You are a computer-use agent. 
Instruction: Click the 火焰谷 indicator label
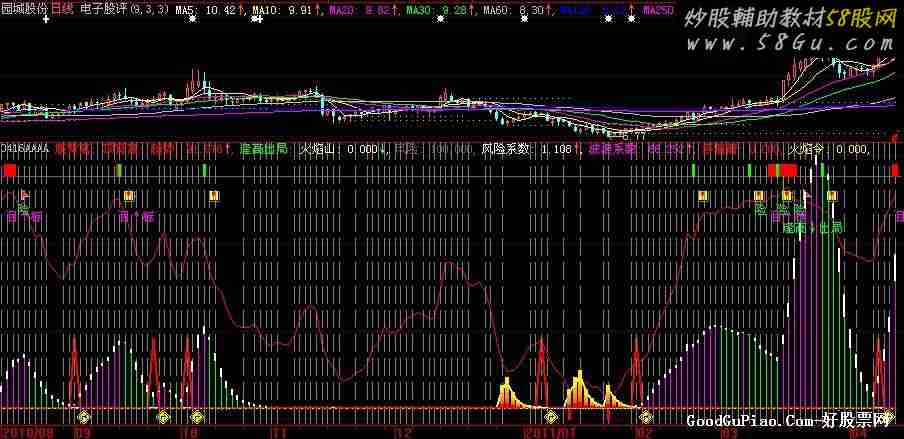805,149
